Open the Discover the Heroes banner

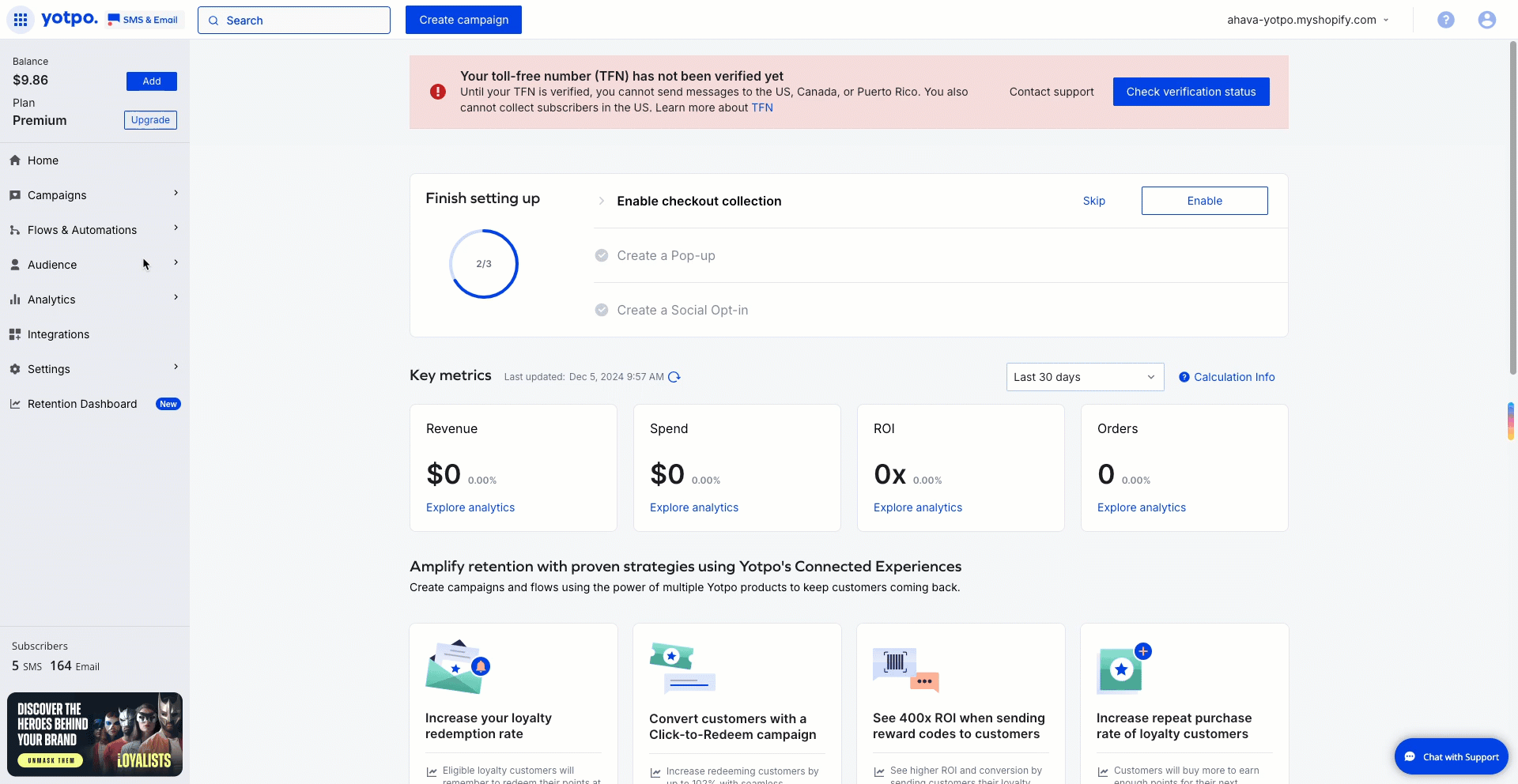(x=95, y=734)
